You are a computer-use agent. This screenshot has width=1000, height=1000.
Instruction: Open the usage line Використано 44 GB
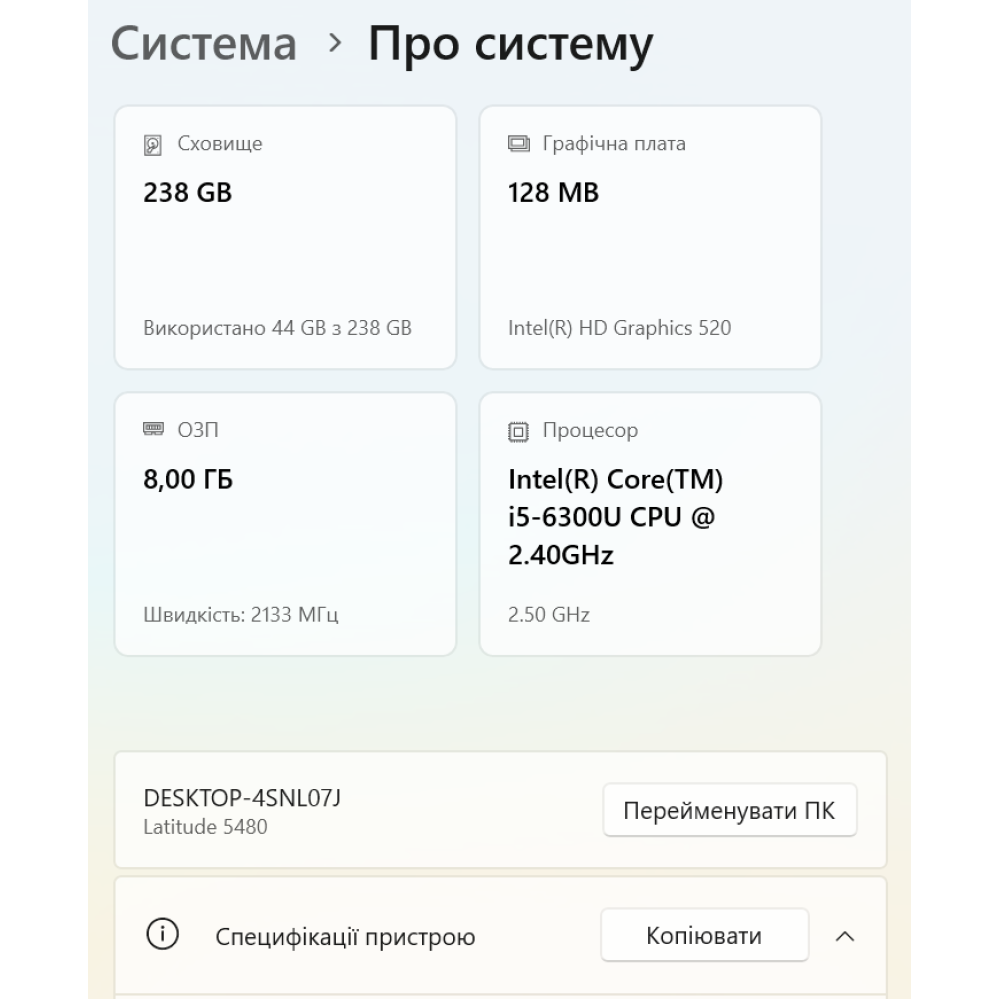[x=277, y=328]
